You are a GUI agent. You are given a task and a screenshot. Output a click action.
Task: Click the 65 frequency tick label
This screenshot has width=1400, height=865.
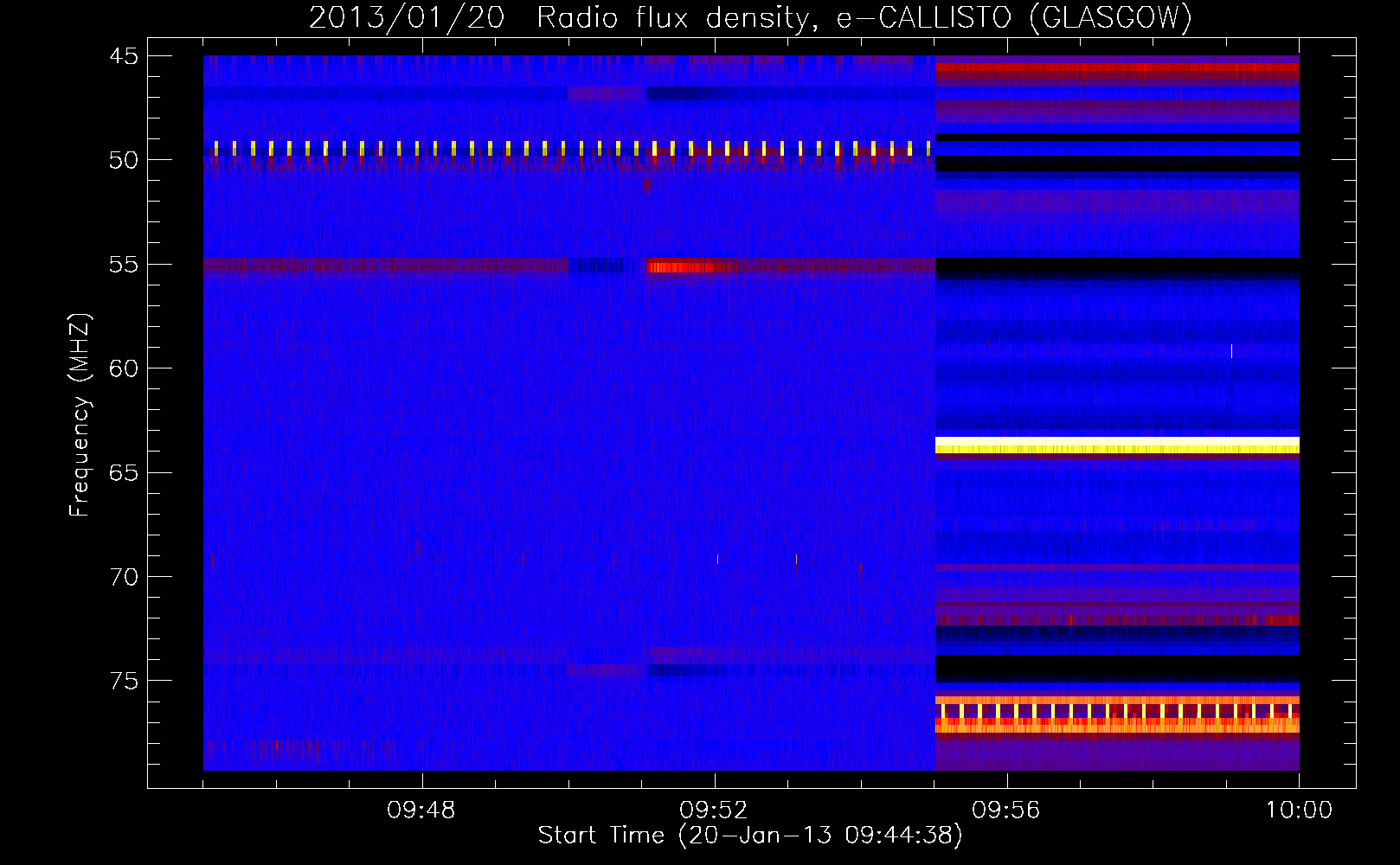point(124,473)
